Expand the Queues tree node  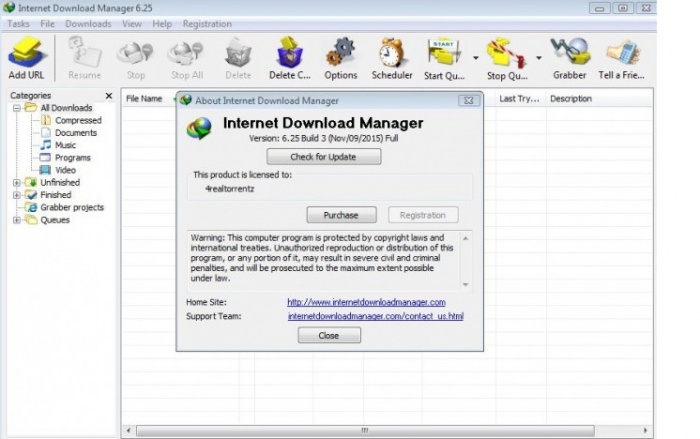[x=17, y=220]
